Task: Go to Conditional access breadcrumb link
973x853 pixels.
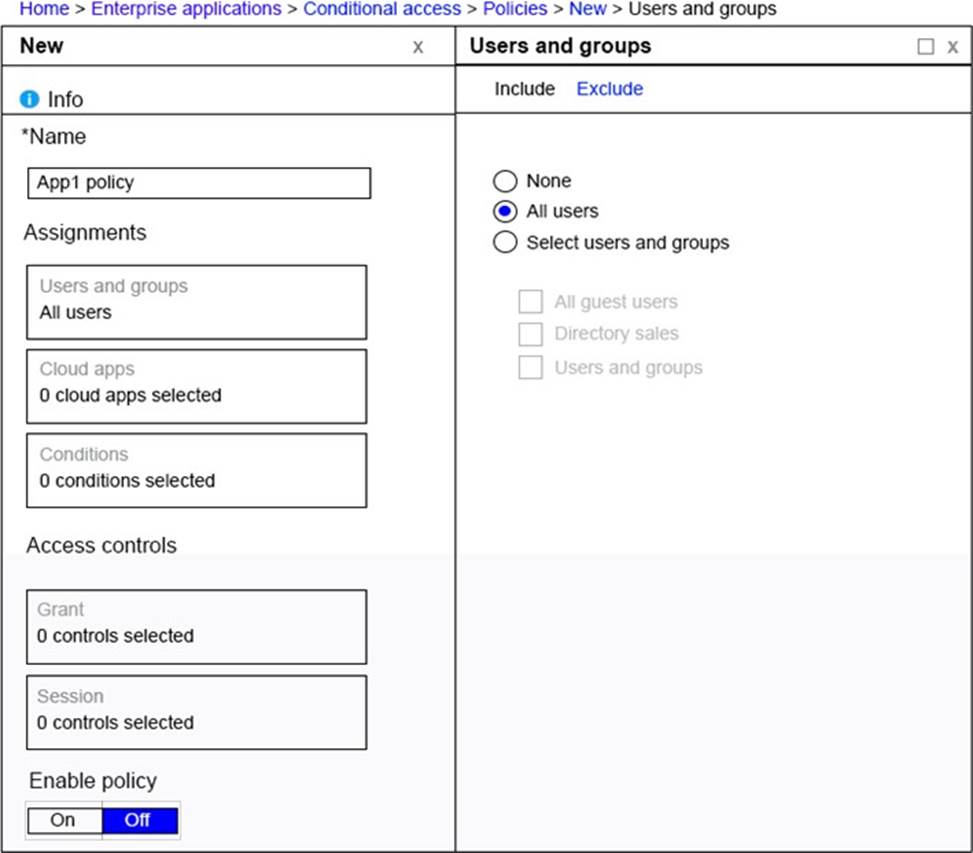Action: tap(382, 9)
